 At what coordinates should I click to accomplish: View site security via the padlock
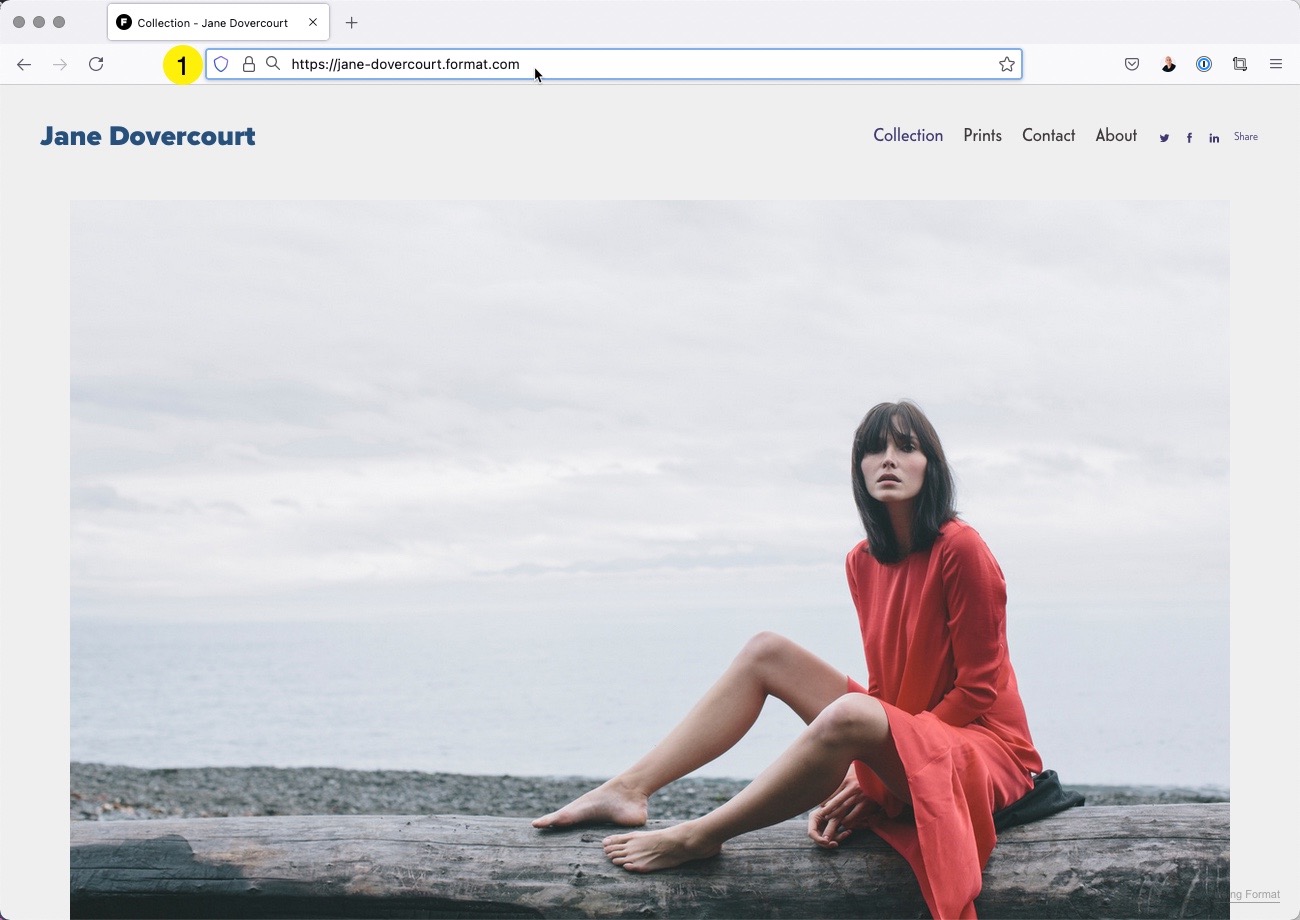[248, 63]
